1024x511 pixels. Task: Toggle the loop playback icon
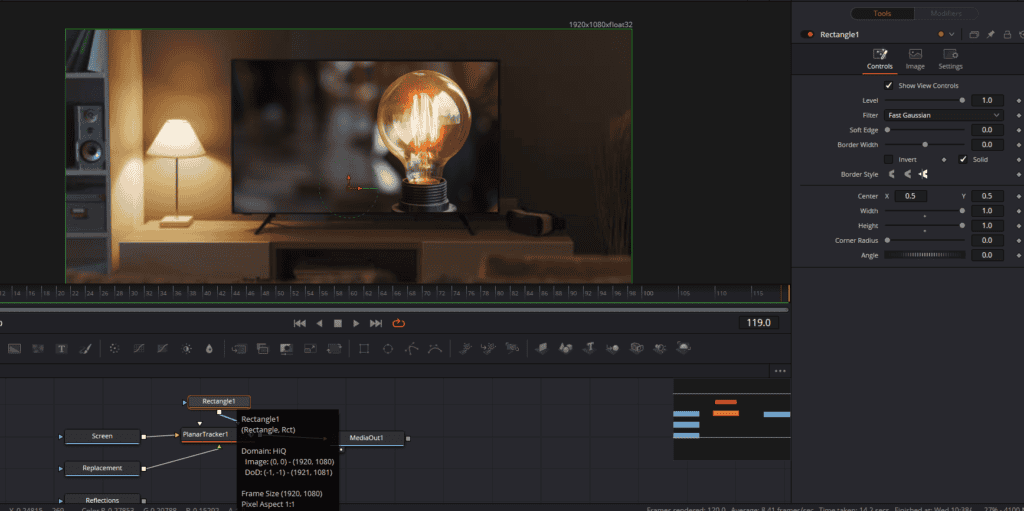[398, 323]
